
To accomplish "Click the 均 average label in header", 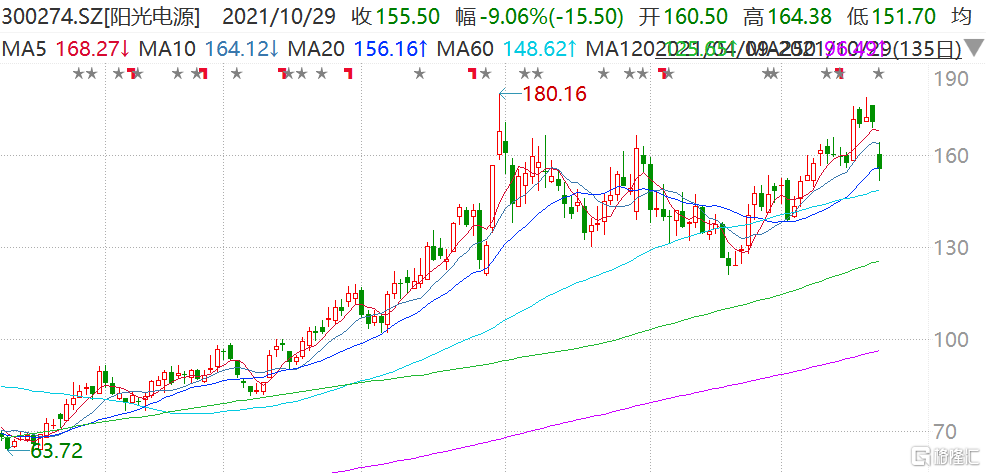I will coord(961,17).
